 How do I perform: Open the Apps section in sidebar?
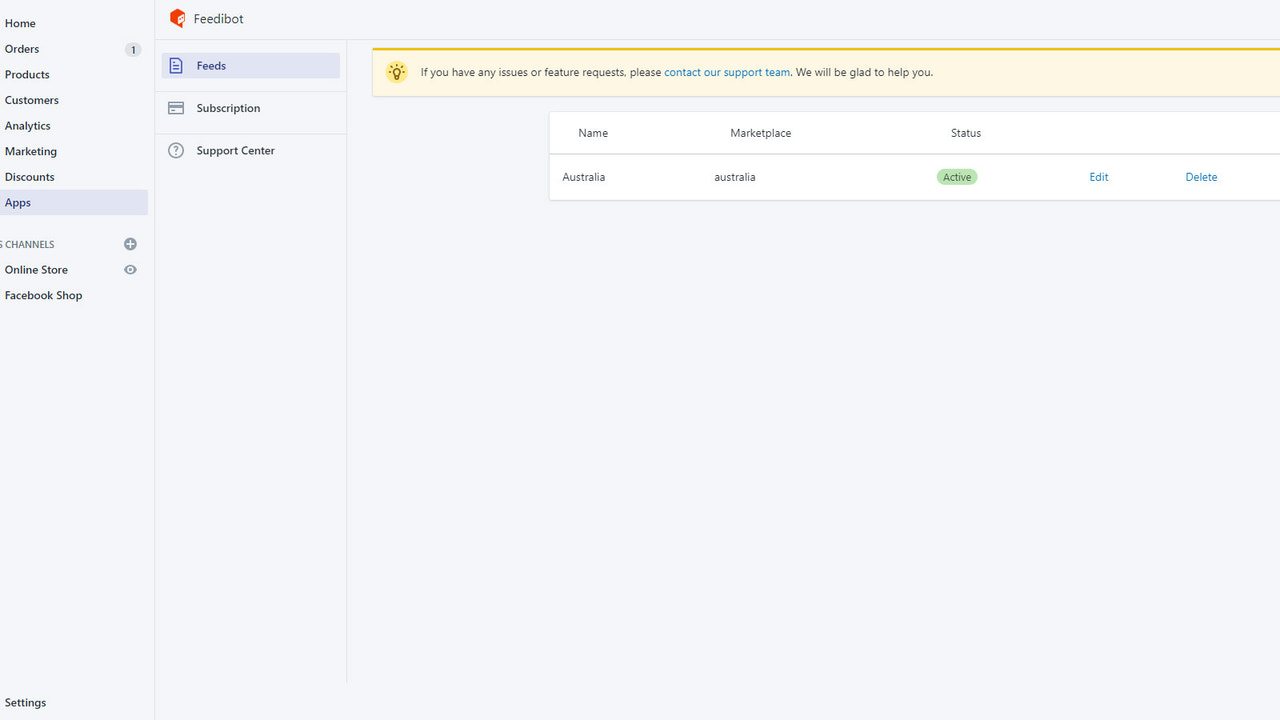coord(17,202)
